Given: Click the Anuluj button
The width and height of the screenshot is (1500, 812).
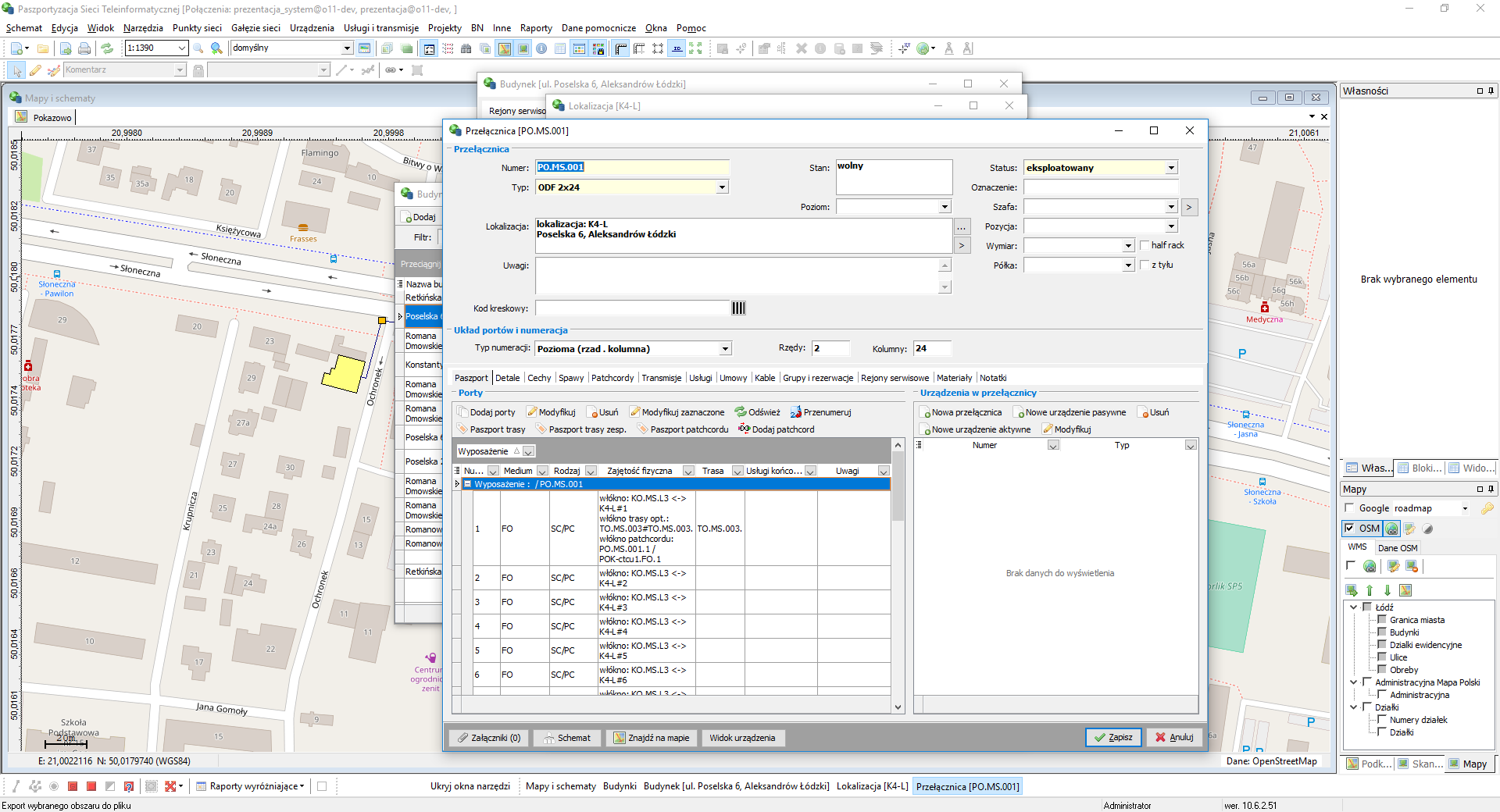Looking at the screenshot, I should pyautogui.click(x=1174, y=738).
